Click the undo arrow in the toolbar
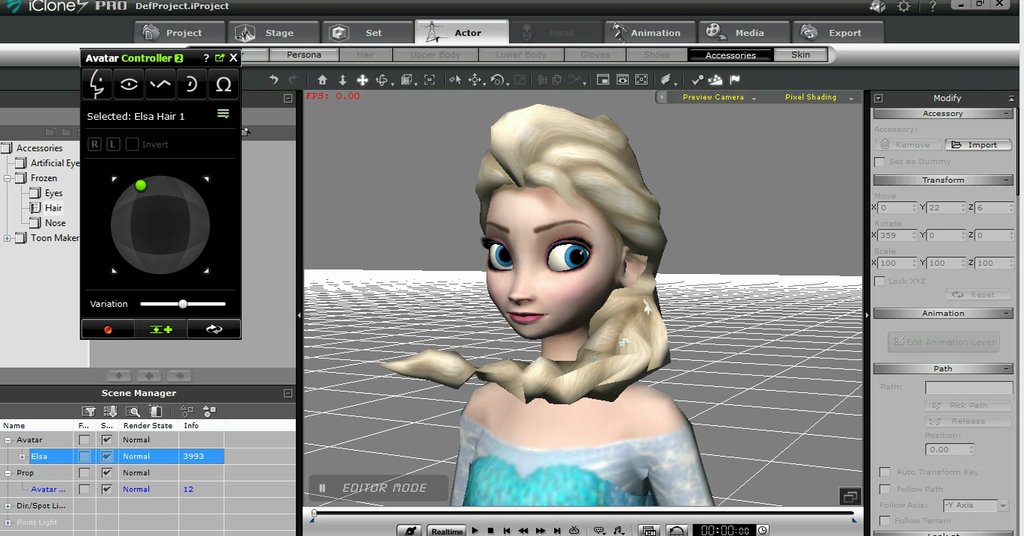1024x536 pixels. pyautogui.click(x=273, y=79)
